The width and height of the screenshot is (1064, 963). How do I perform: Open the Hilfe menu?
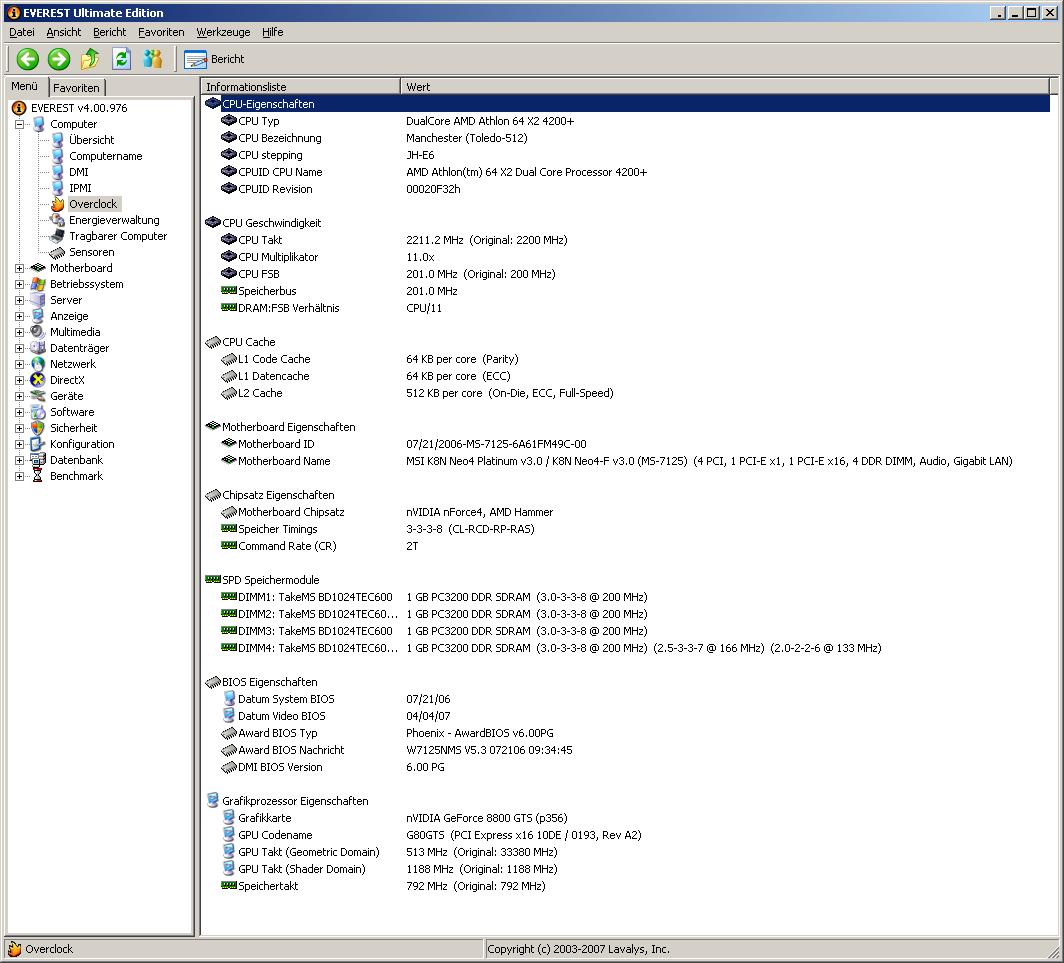(273, 32)
